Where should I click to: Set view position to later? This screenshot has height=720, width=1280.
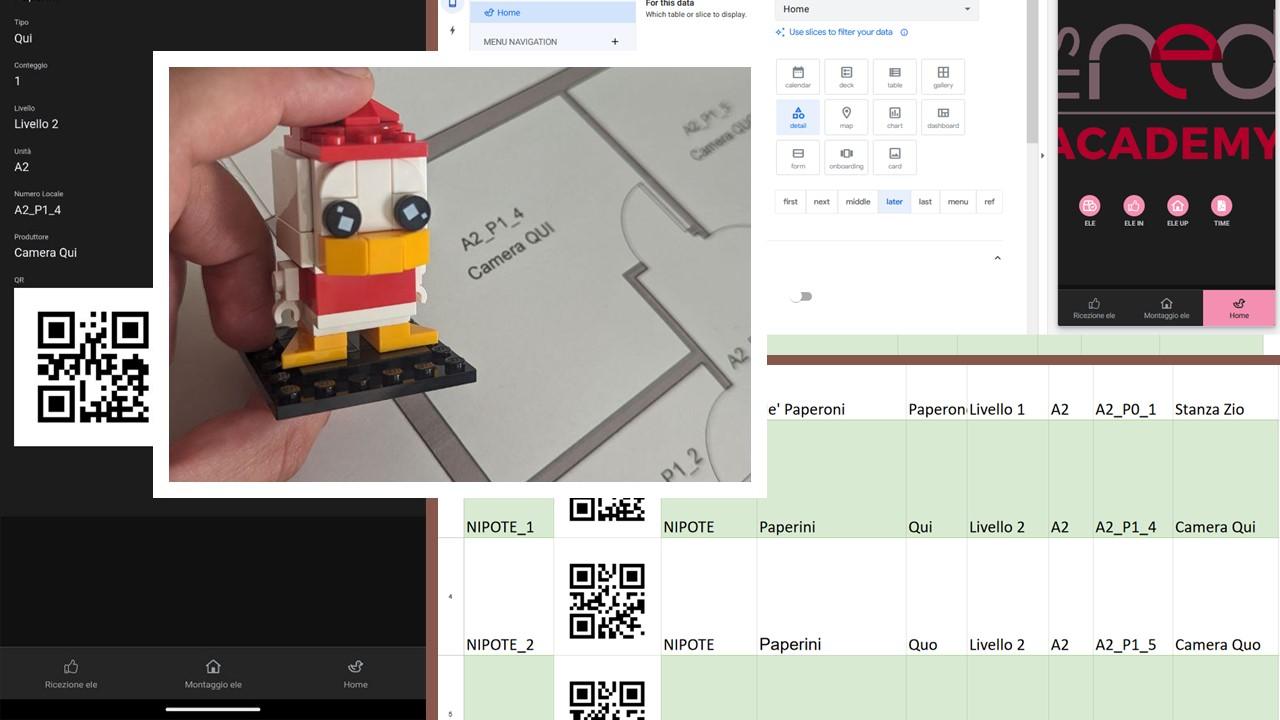coord(894,202)
